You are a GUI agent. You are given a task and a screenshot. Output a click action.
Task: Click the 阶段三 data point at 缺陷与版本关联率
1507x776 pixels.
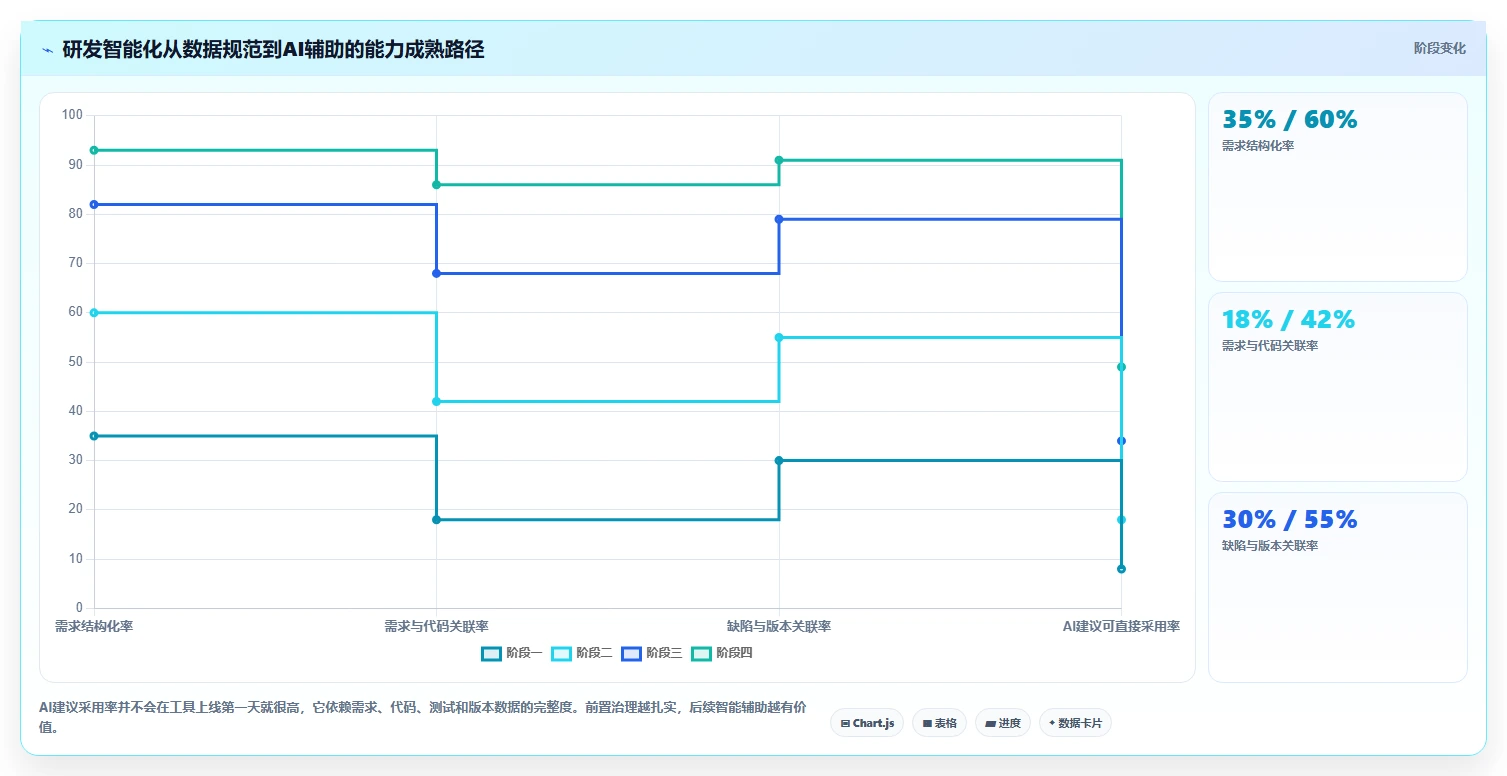tap(779, 219)
